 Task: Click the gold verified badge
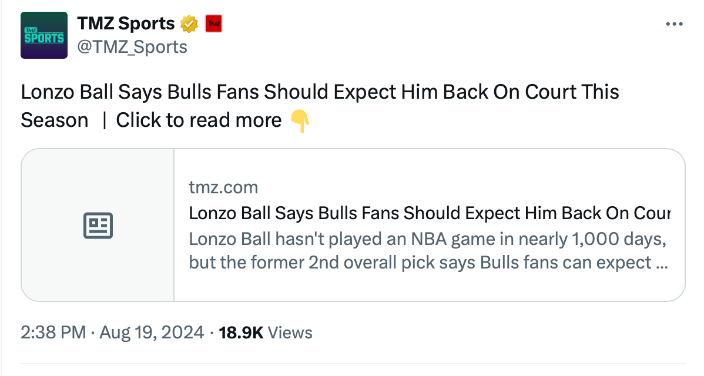point(189,24)
